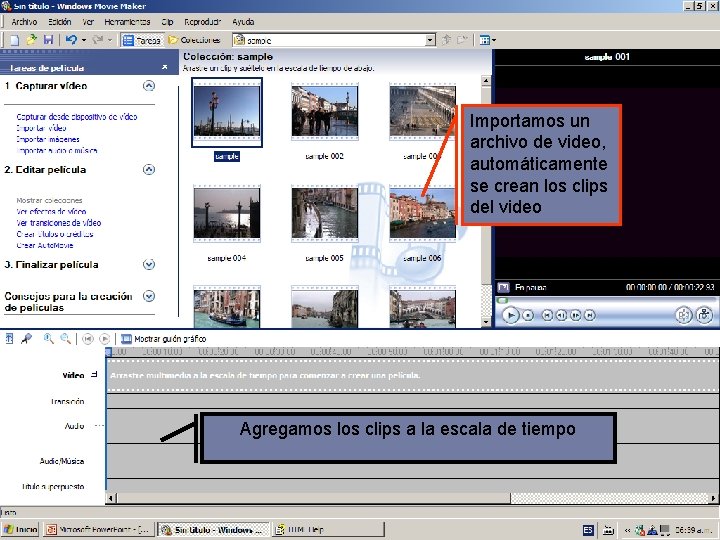The height and width of the screenshot is (540, 720).
Task: Click the Redo arrow icon
Action: point(97,40)
